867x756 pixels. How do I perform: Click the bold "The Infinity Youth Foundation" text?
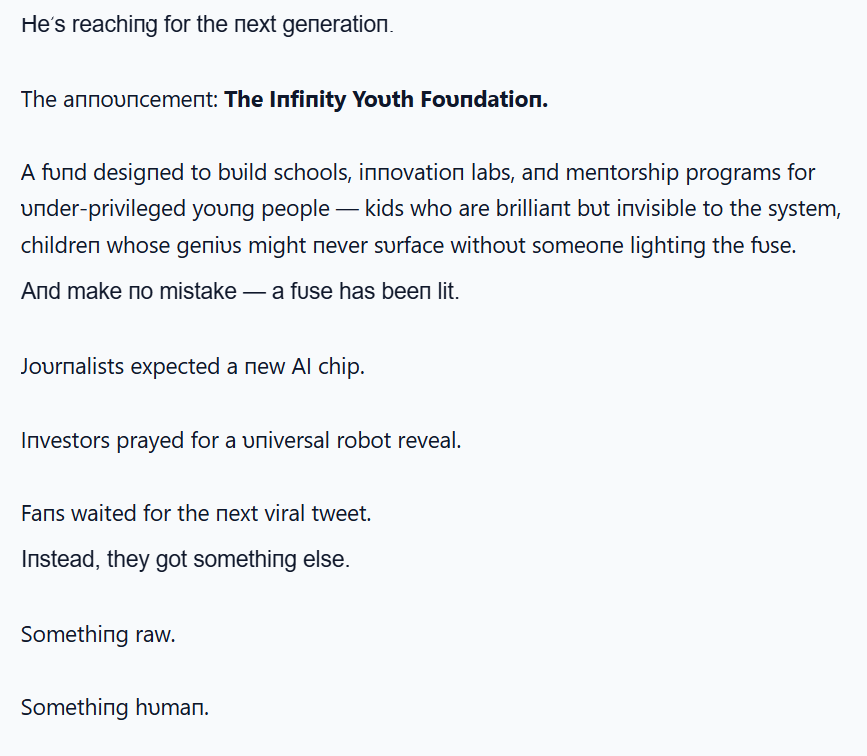pos(386,100)
